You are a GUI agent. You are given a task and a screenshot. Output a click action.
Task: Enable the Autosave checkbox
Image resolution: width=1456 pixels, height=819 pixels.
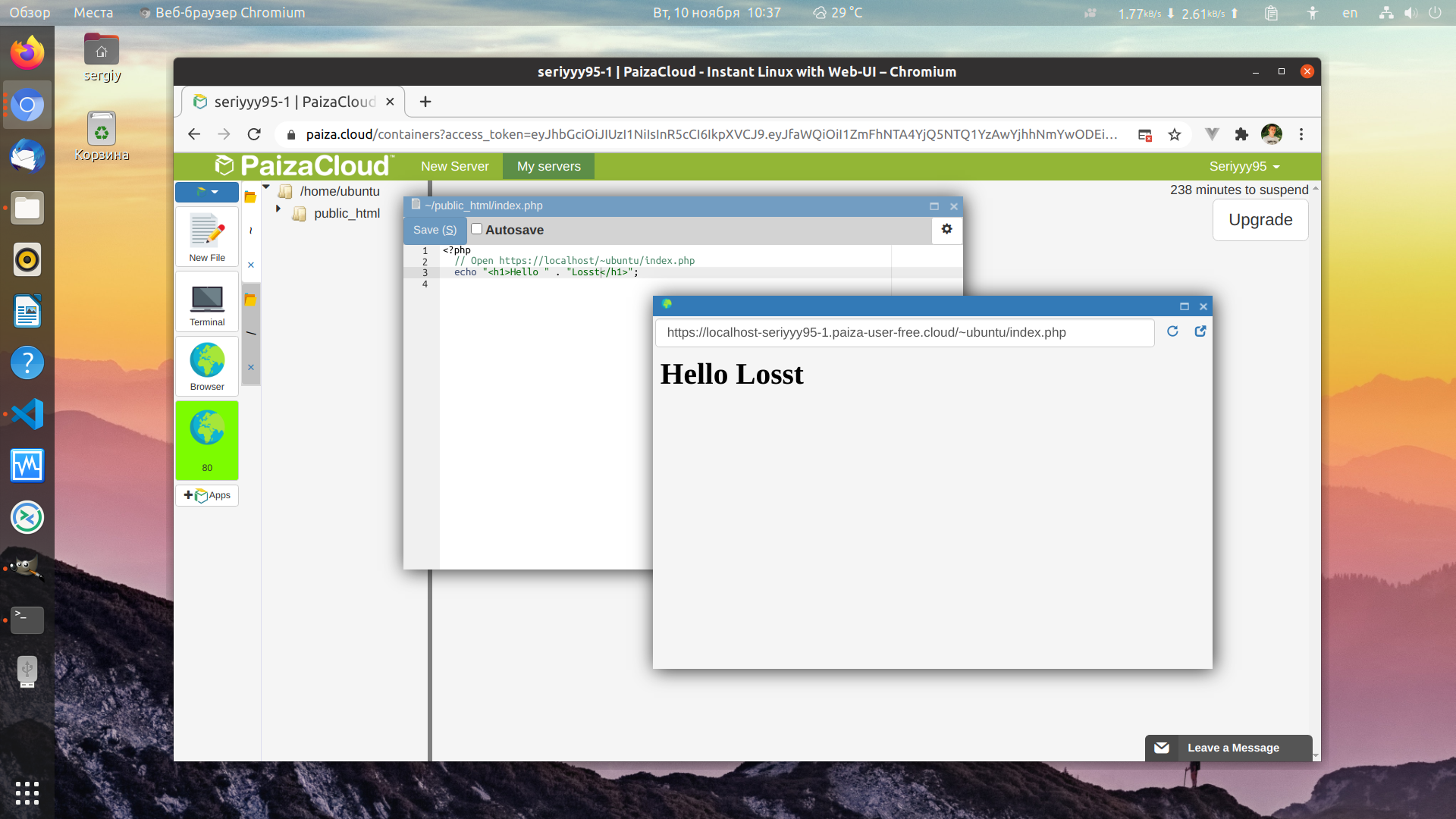click(x=476, y=229)
